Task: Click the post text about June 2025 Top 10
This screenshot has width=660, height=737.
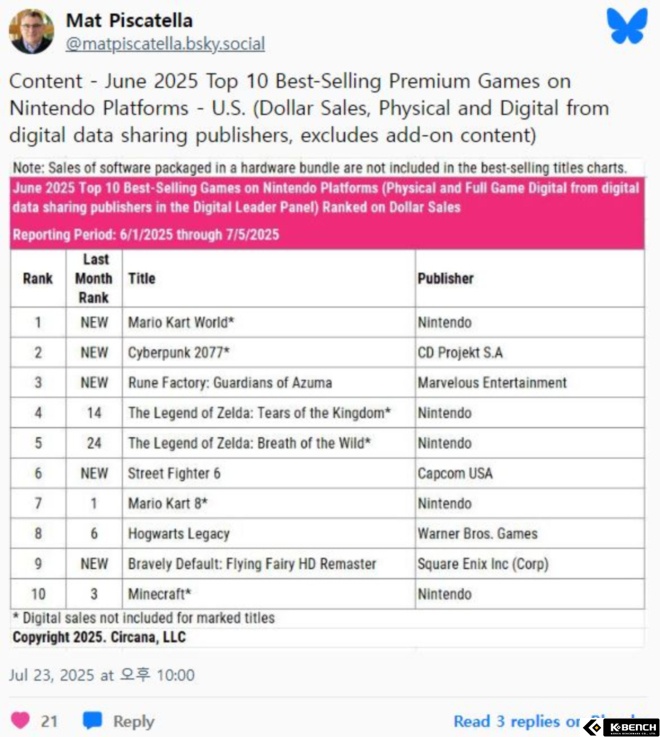Action: pos(309,108)
